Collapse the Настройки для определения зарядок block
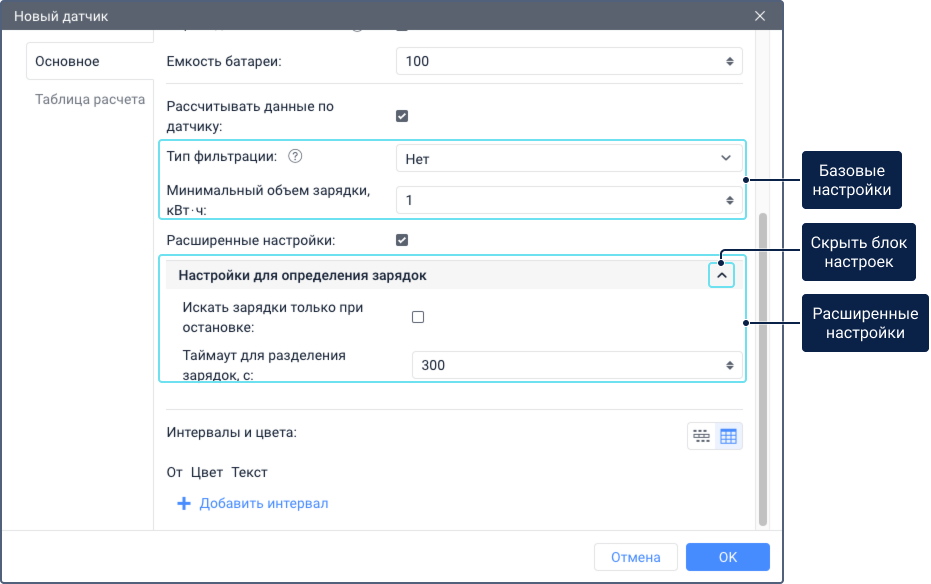This screenshot has height=584, width=931. pyautogui.click(x=721, y=275)
